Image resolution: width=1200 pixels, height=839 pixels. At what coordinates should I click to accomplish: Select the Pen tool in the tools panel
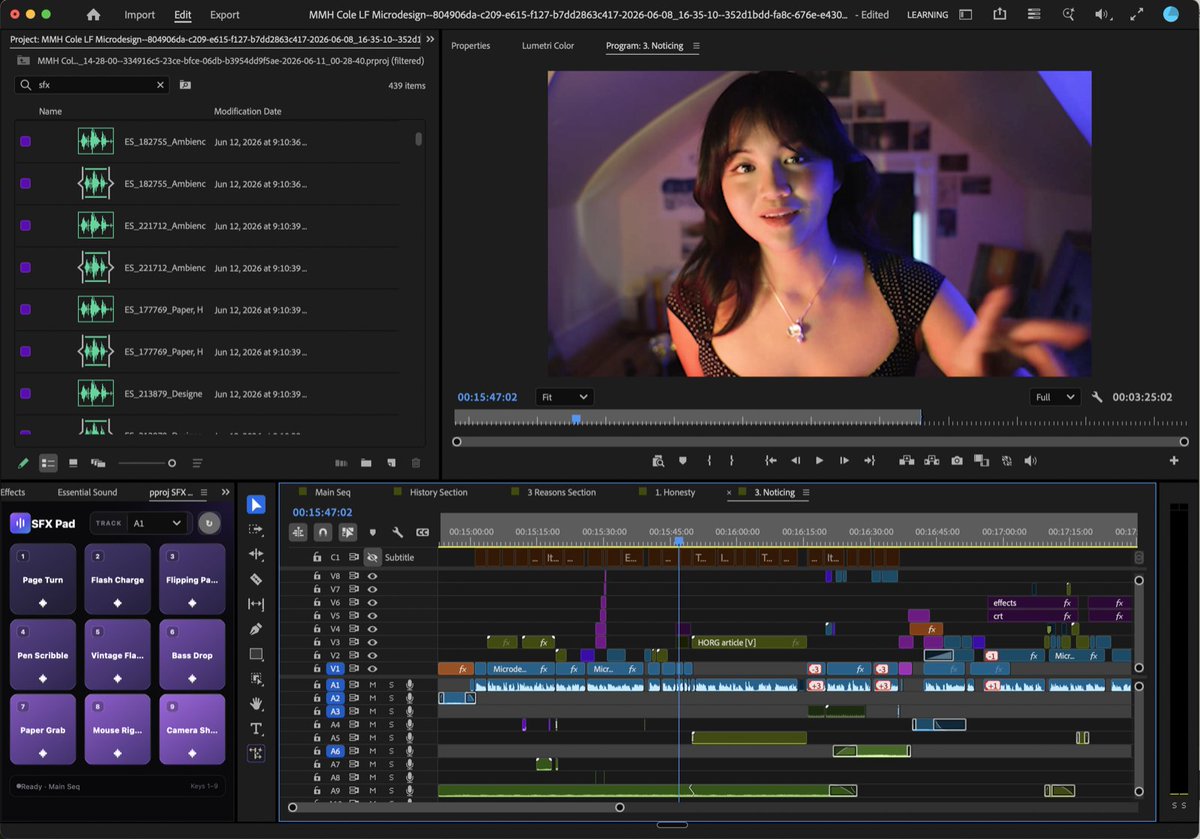256,629
